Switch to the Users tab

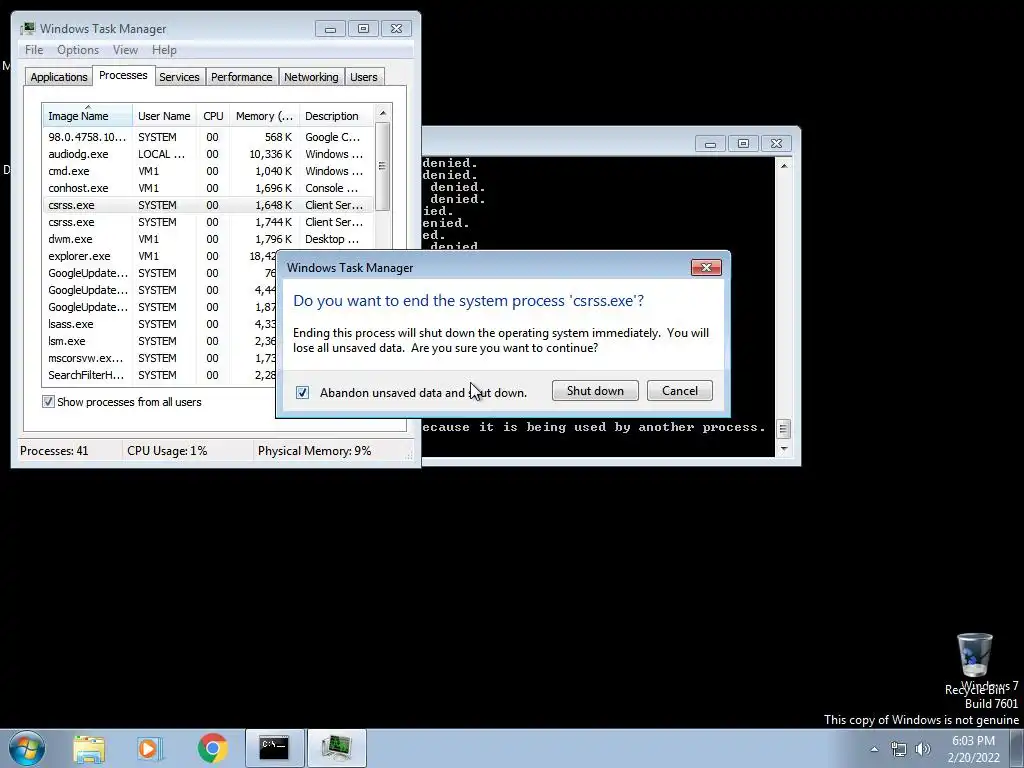coord(364,77)
